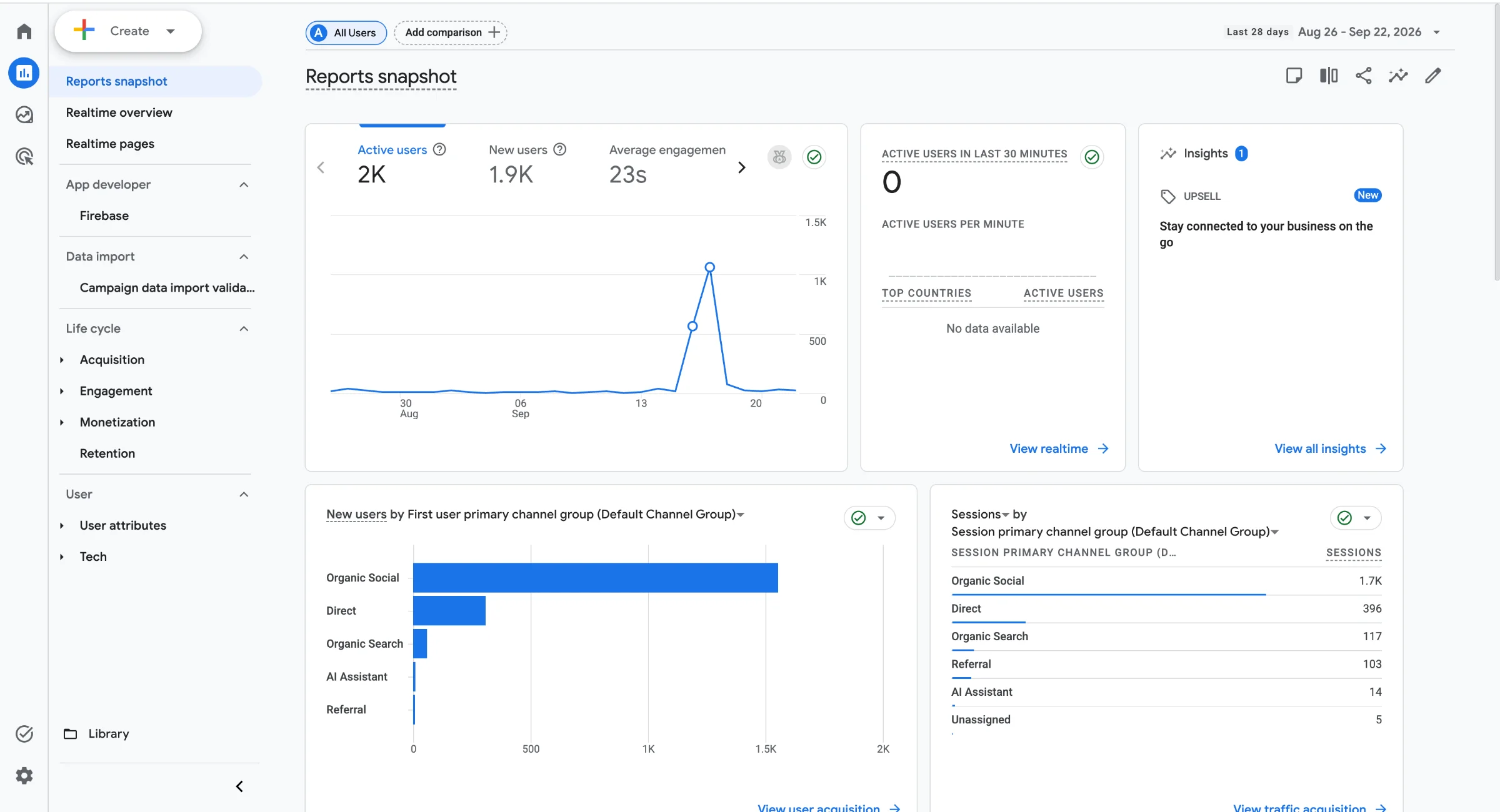The height and width of the screenshot is (812, 1500).
Task: Click data quality check on users chart
Action: click(x=814, y=157)
